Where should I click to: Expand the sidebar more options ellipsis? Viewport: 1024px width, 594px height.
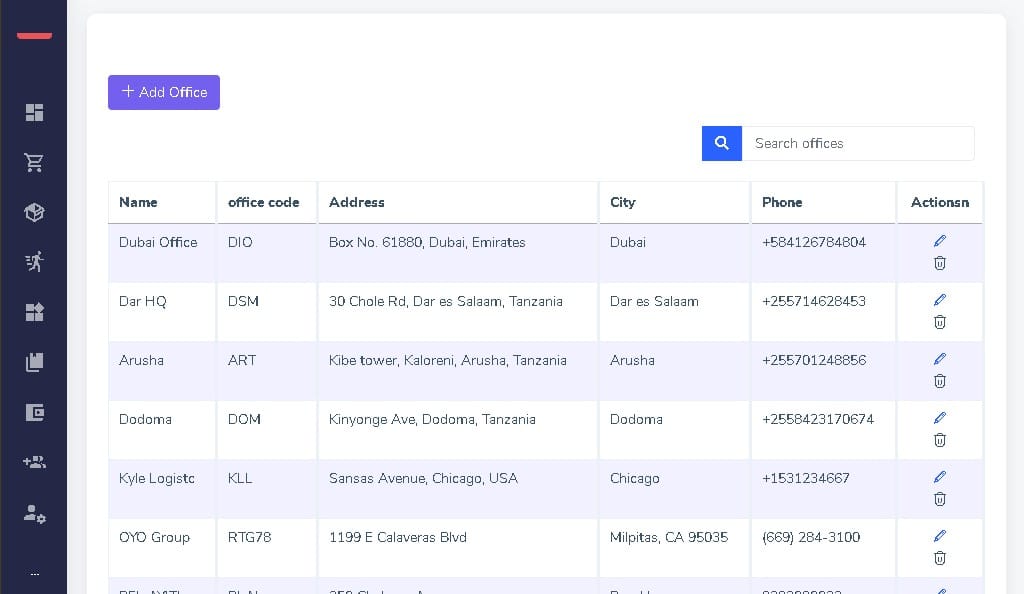(x=34, y=574)
